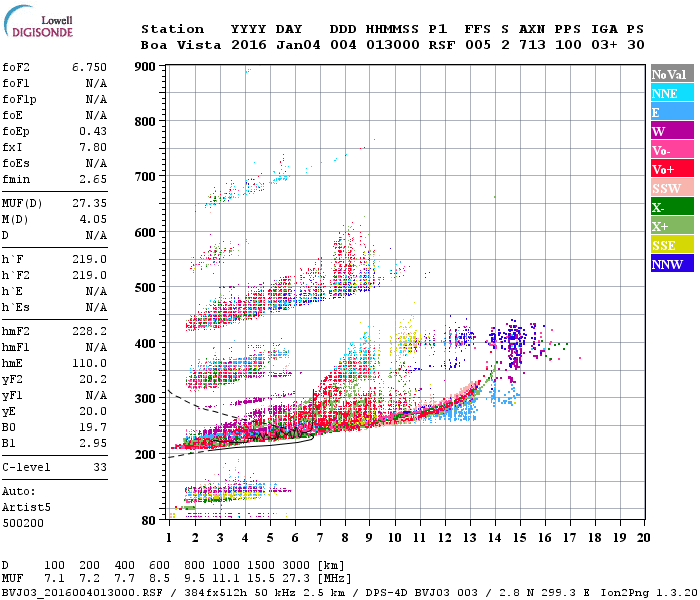Click the W purple legend swatch
700x600 pixels.
pyautogui.click(x=672, y=131)
